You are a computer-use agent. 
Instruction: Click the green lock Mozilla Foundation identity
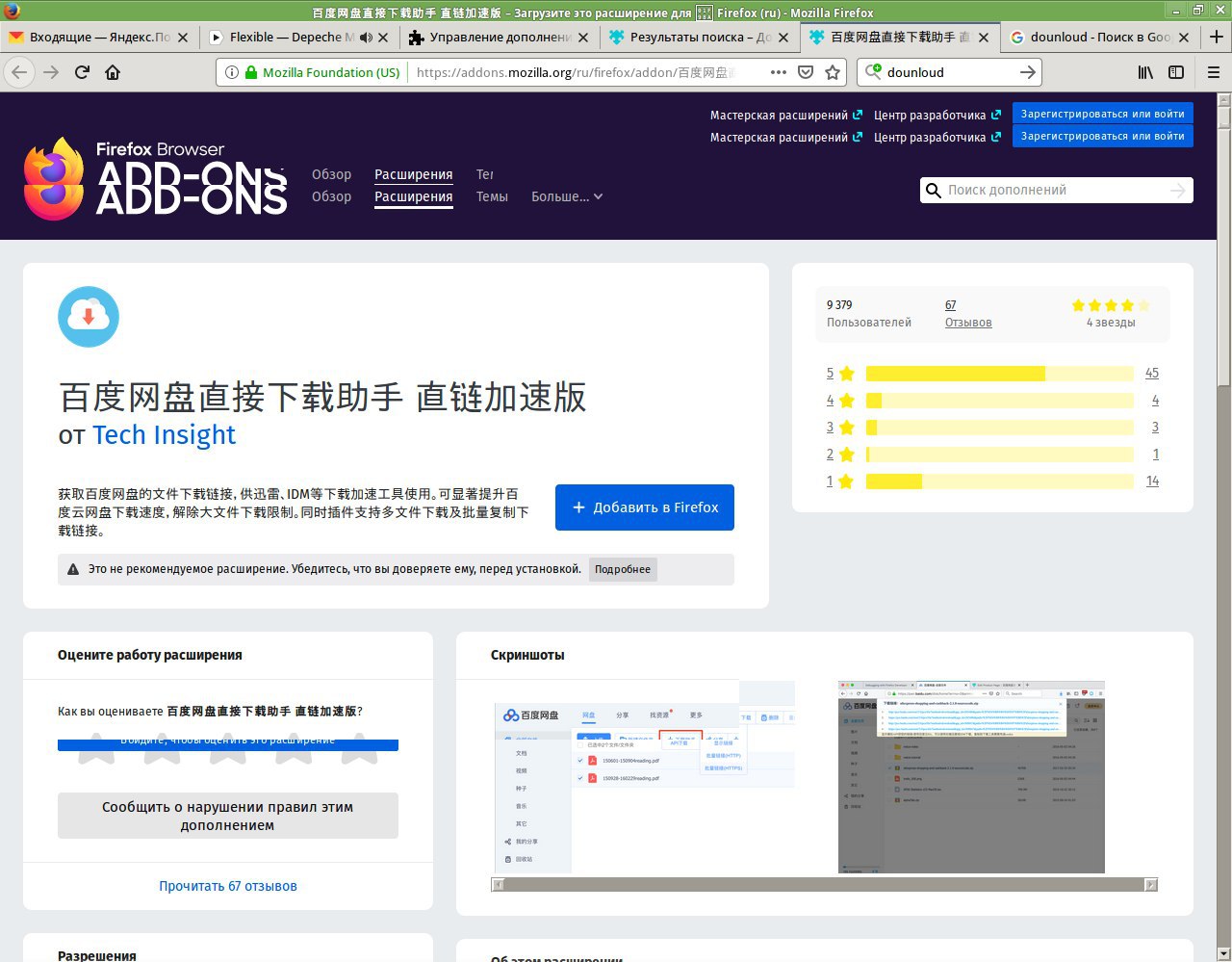(322, 72)
